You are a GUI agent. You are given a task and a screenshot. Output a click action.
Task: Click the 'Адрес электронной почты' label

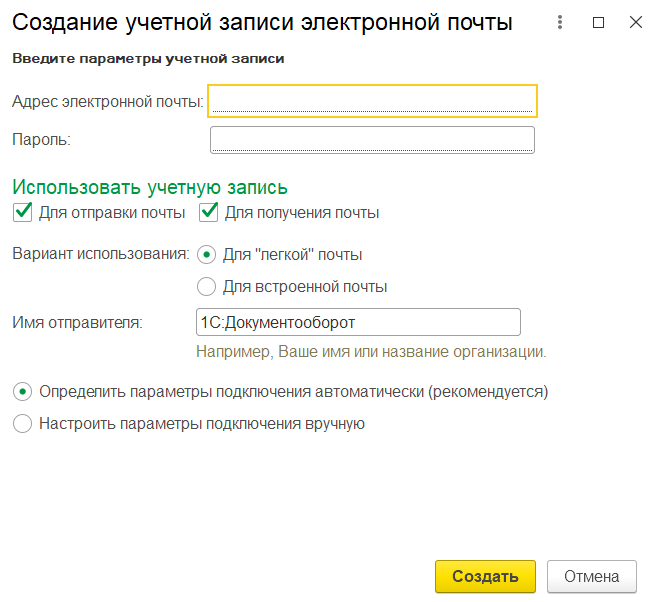pyautogui.click(x=107, y=101)
